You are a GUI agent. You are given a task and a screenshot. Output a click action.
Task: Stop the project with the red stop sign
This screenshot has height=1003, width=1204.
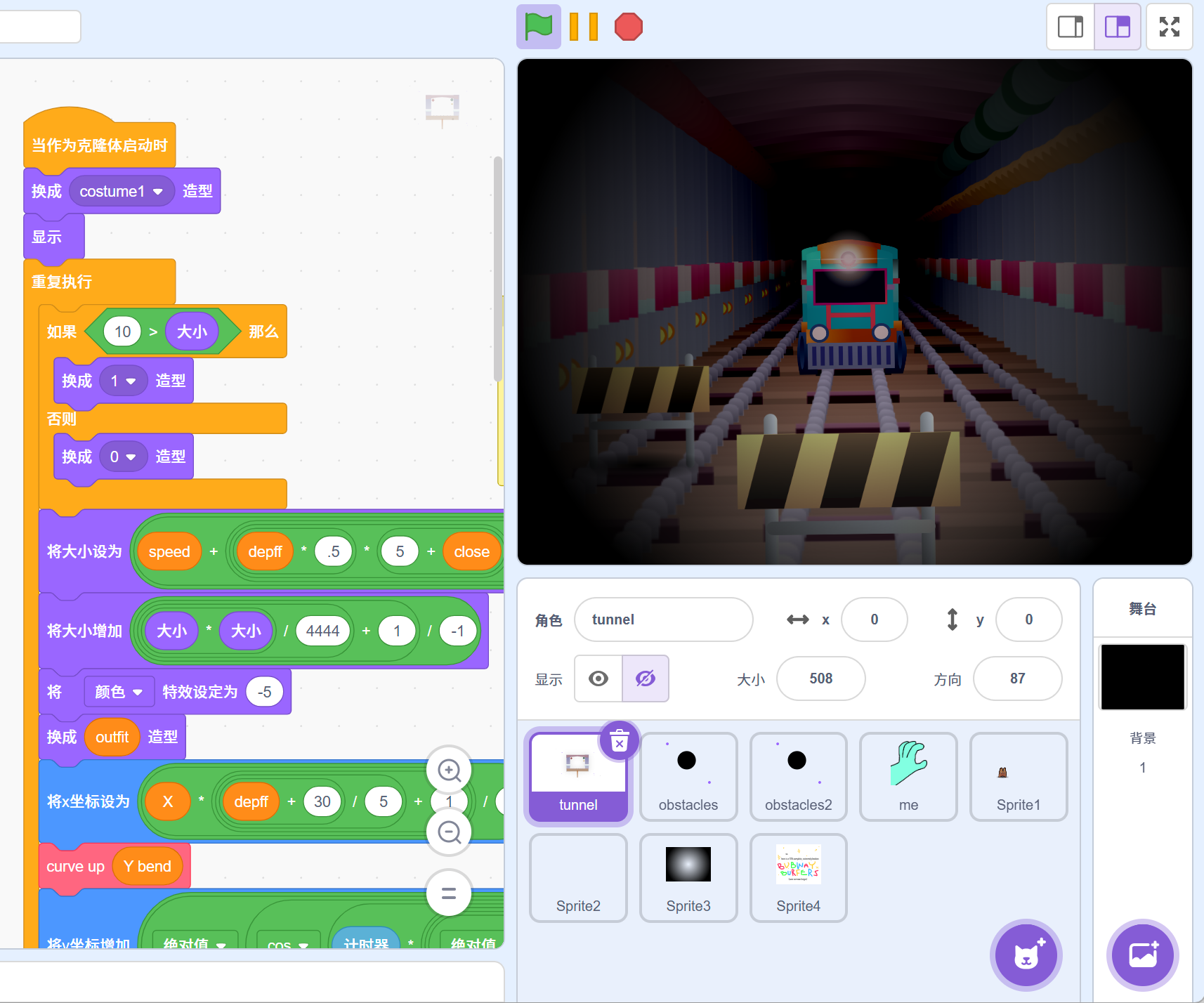(628, 27)
